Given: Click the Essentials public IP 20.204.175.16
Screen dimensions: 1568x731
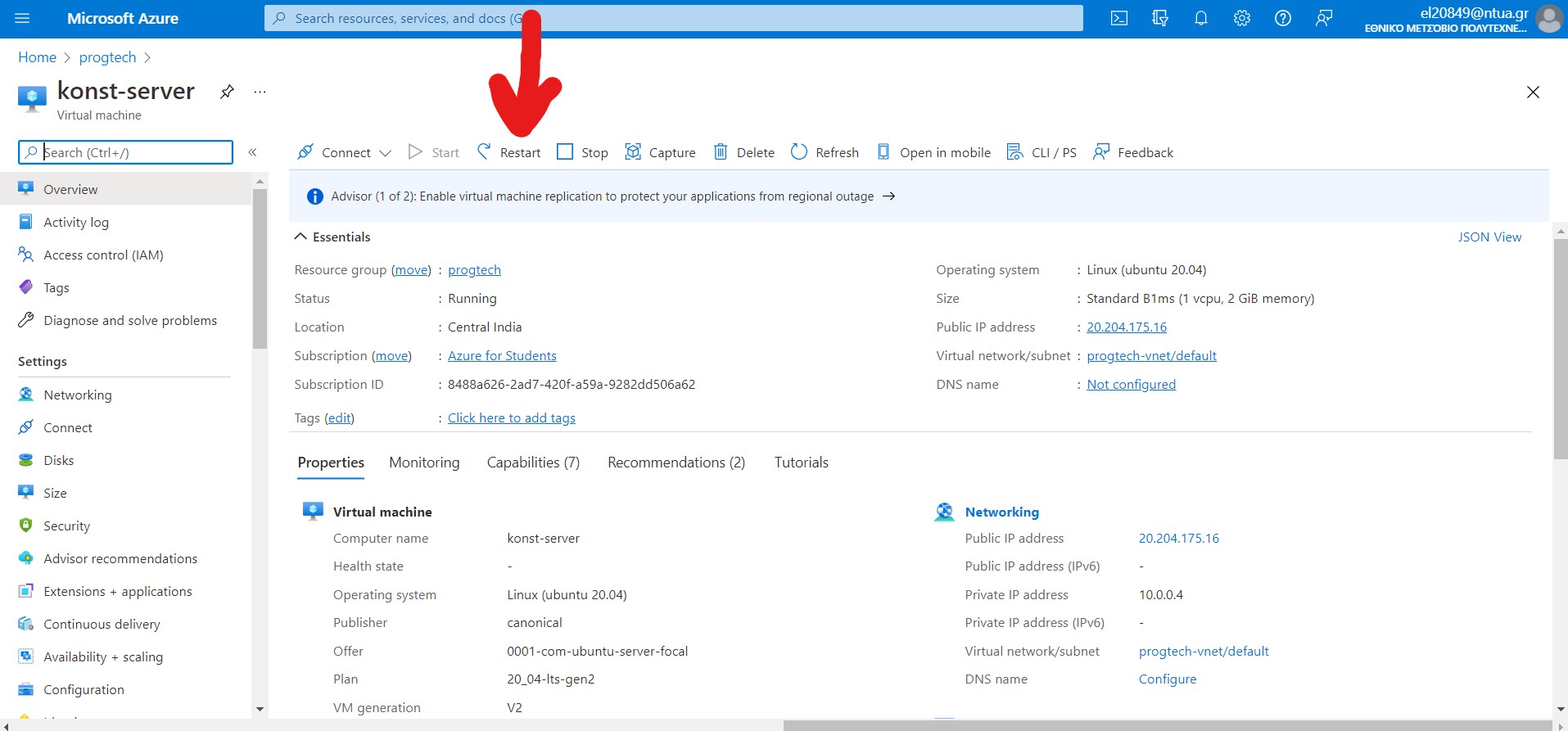Looking at the screenshot, I should pos(1127,327).
